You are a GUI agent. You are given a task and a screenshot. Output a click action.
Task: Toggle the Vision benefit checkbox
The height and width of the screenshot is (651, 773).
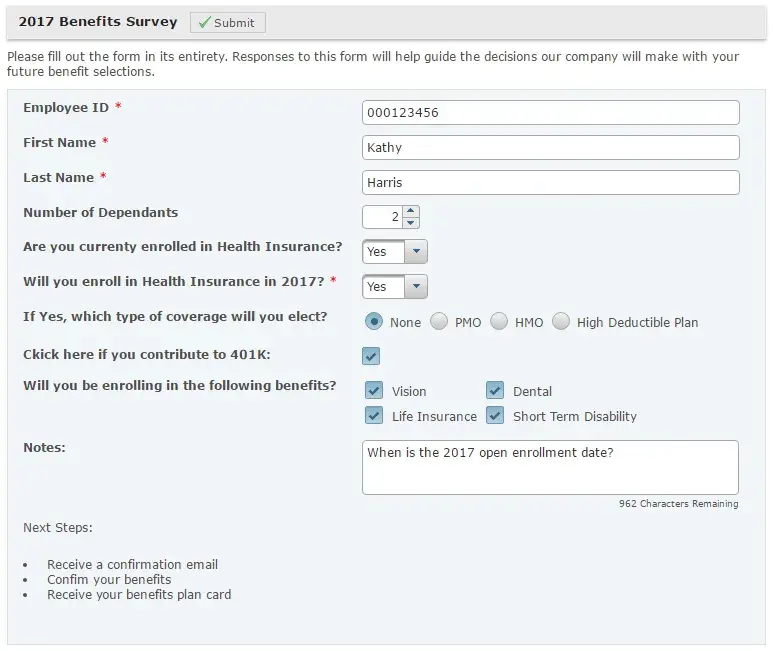click(374, 391)
